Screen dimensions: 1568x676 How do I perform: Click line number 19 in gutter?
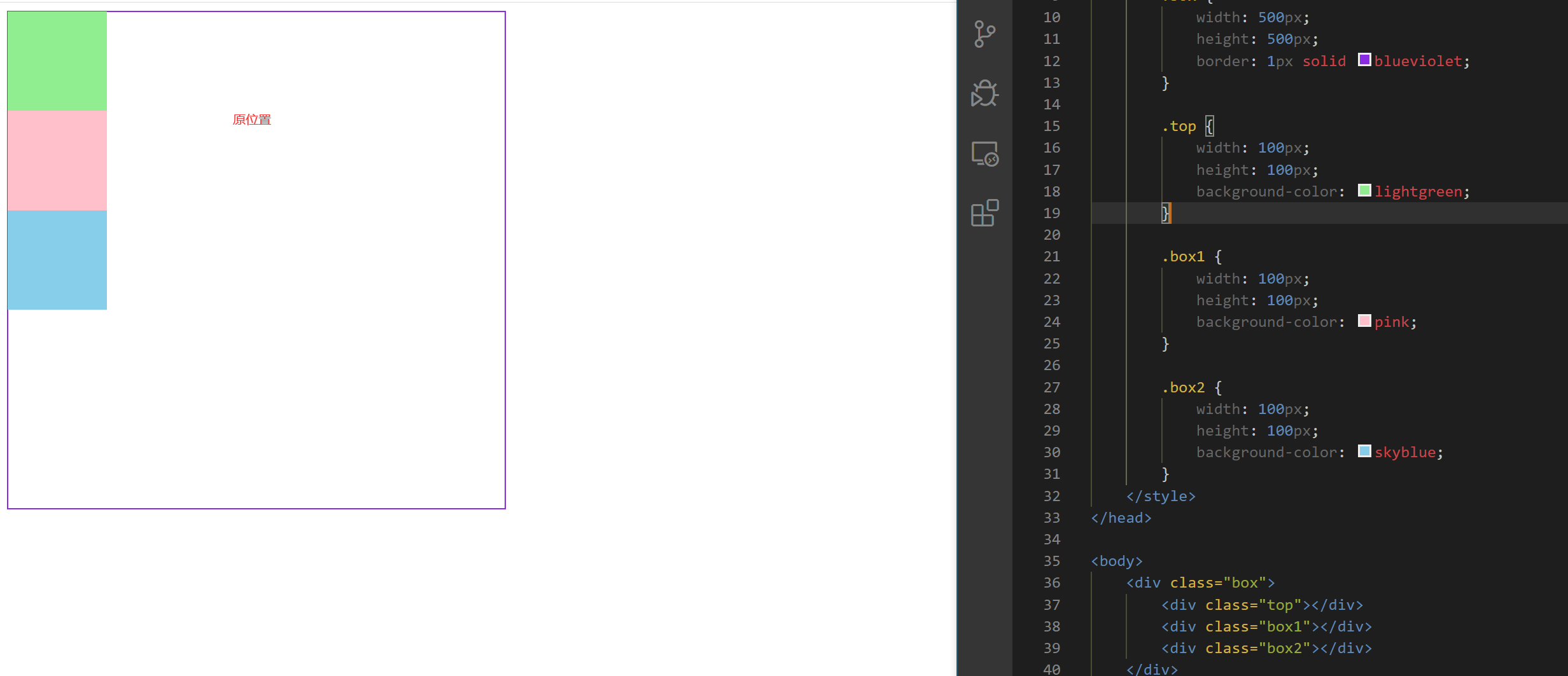(1051, 213)
